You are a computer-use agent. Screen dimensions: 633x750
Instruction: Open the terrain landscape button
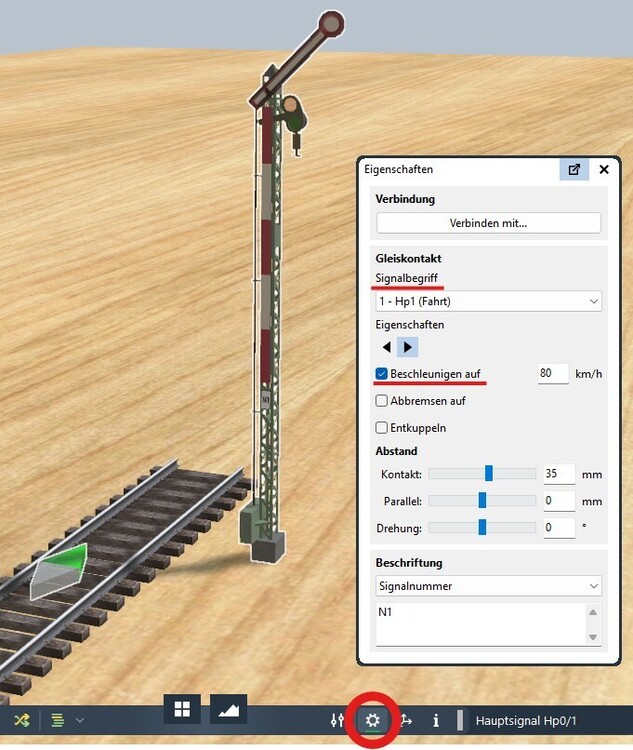coord(229,709)
